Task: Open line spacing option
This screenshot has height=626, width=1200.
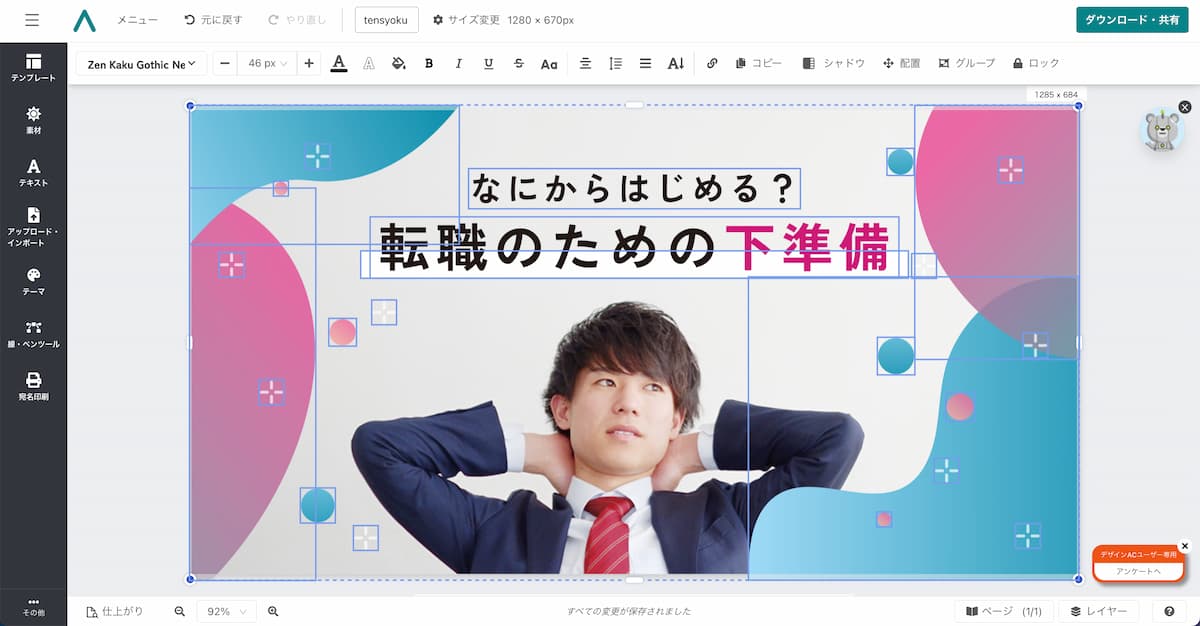Action: tap(616, 63)
